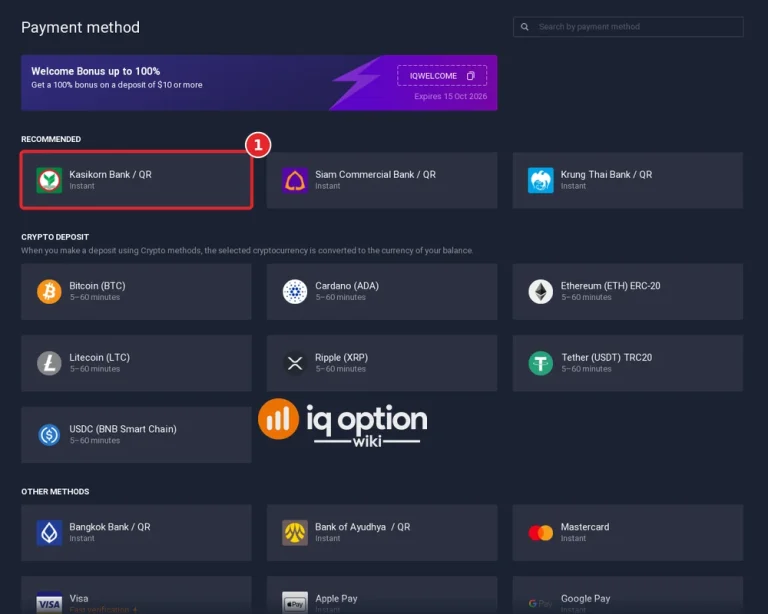Click the crypto conversion notice text

pos(247,250)
